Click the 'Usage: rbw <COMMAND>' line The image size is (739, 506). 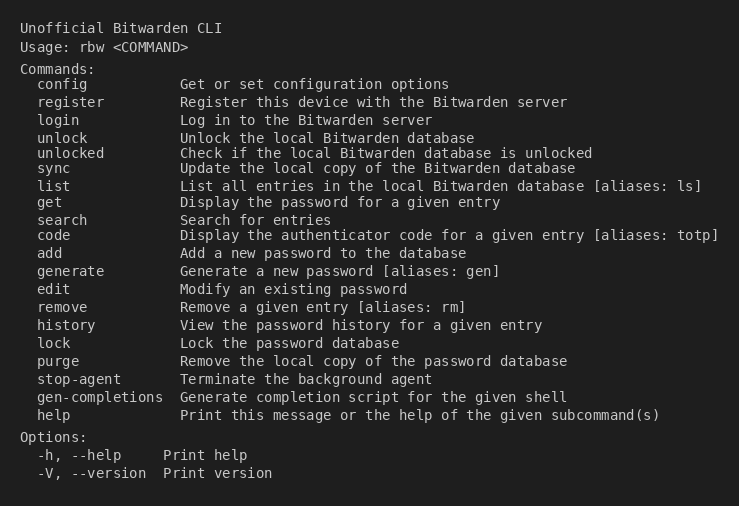[104, 47]
